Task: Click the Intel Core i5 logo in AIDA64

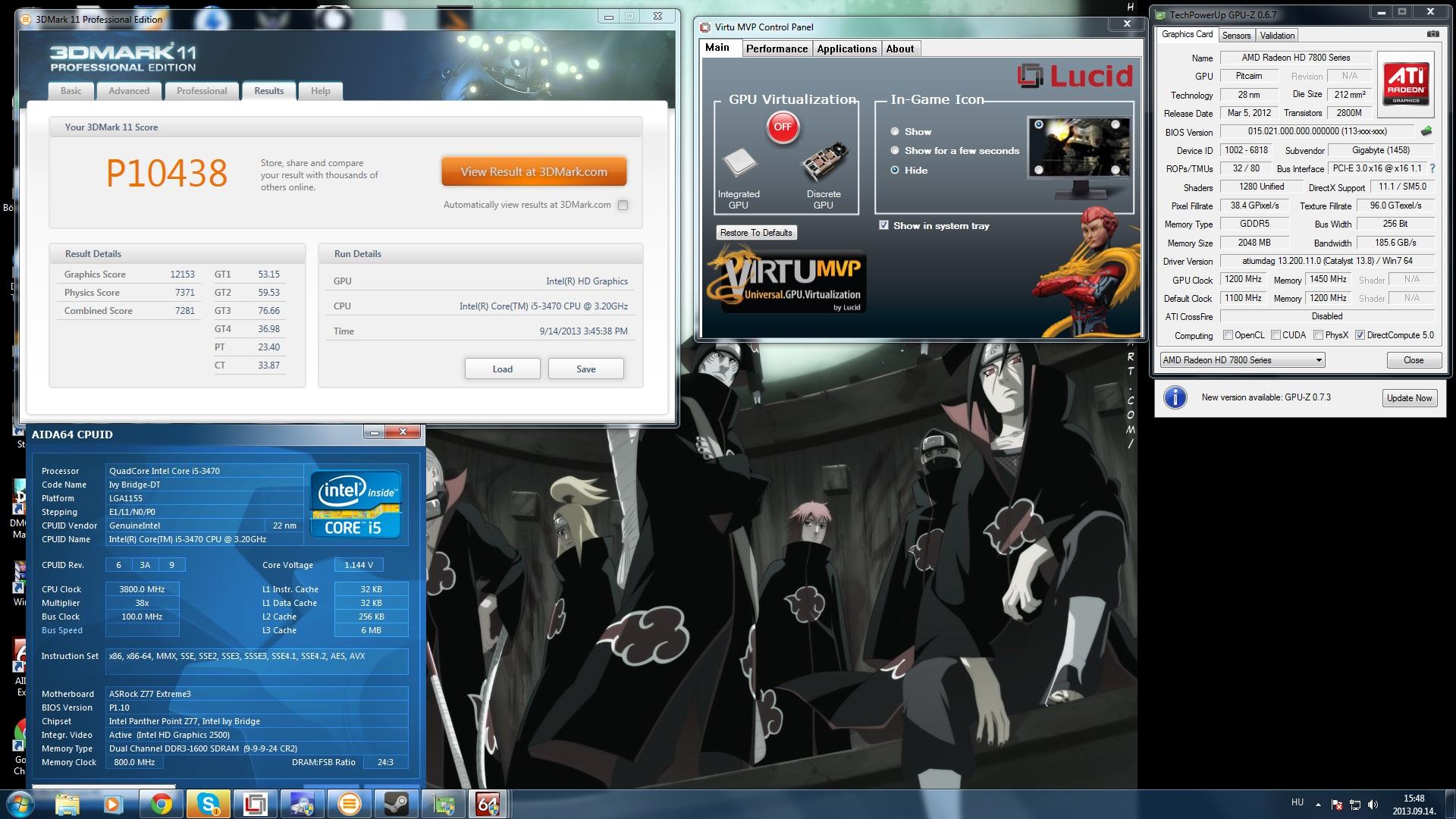Action: [355, 504]
